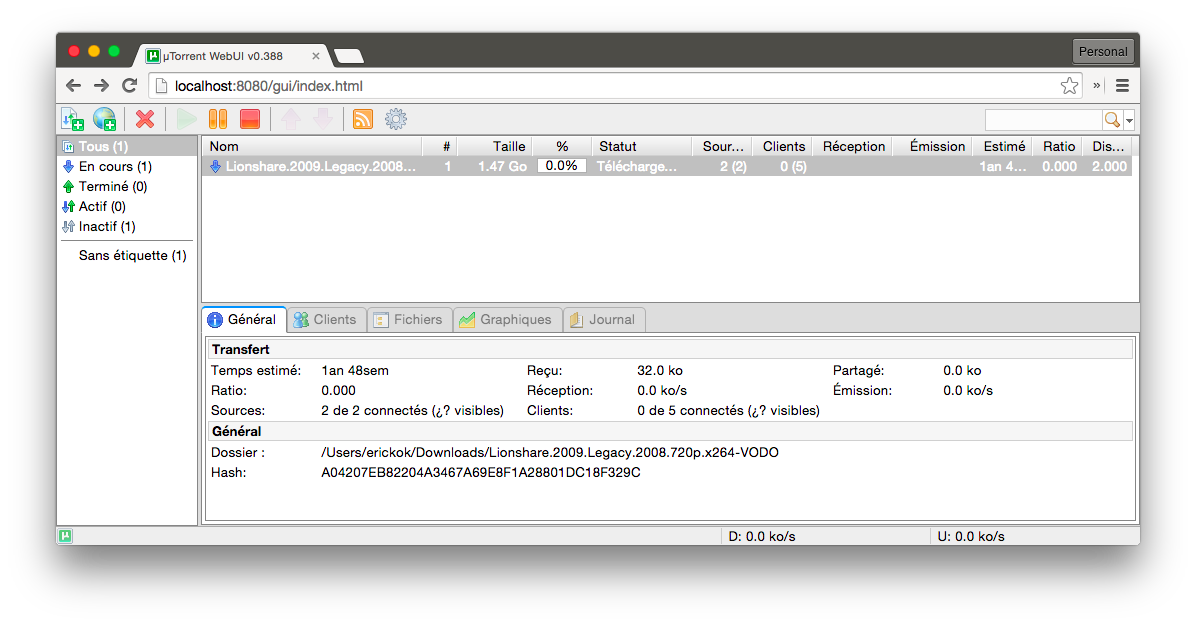This screenshot has height=625, width=1196.
Task: Open the search engine dropdown arrow
Action: tap(1130, 121)
